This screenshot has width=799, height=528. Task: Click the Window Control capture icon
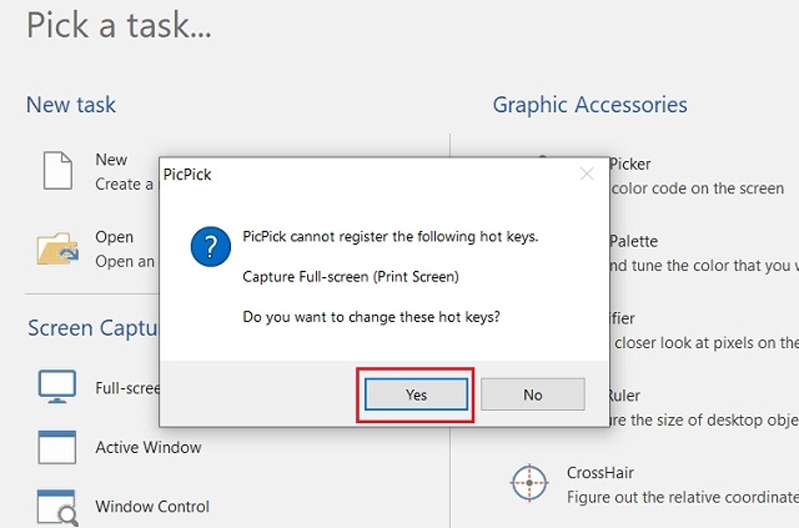click(58, 508)
